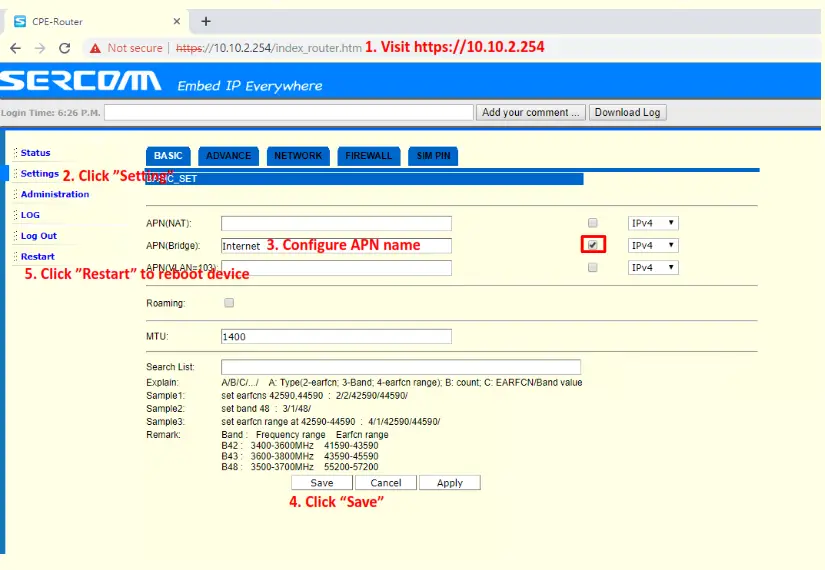This screenshot has height=570, width=825.
Task: Open the IPv4 dropdown for APN(NAT)
Action: click(653, 223)
